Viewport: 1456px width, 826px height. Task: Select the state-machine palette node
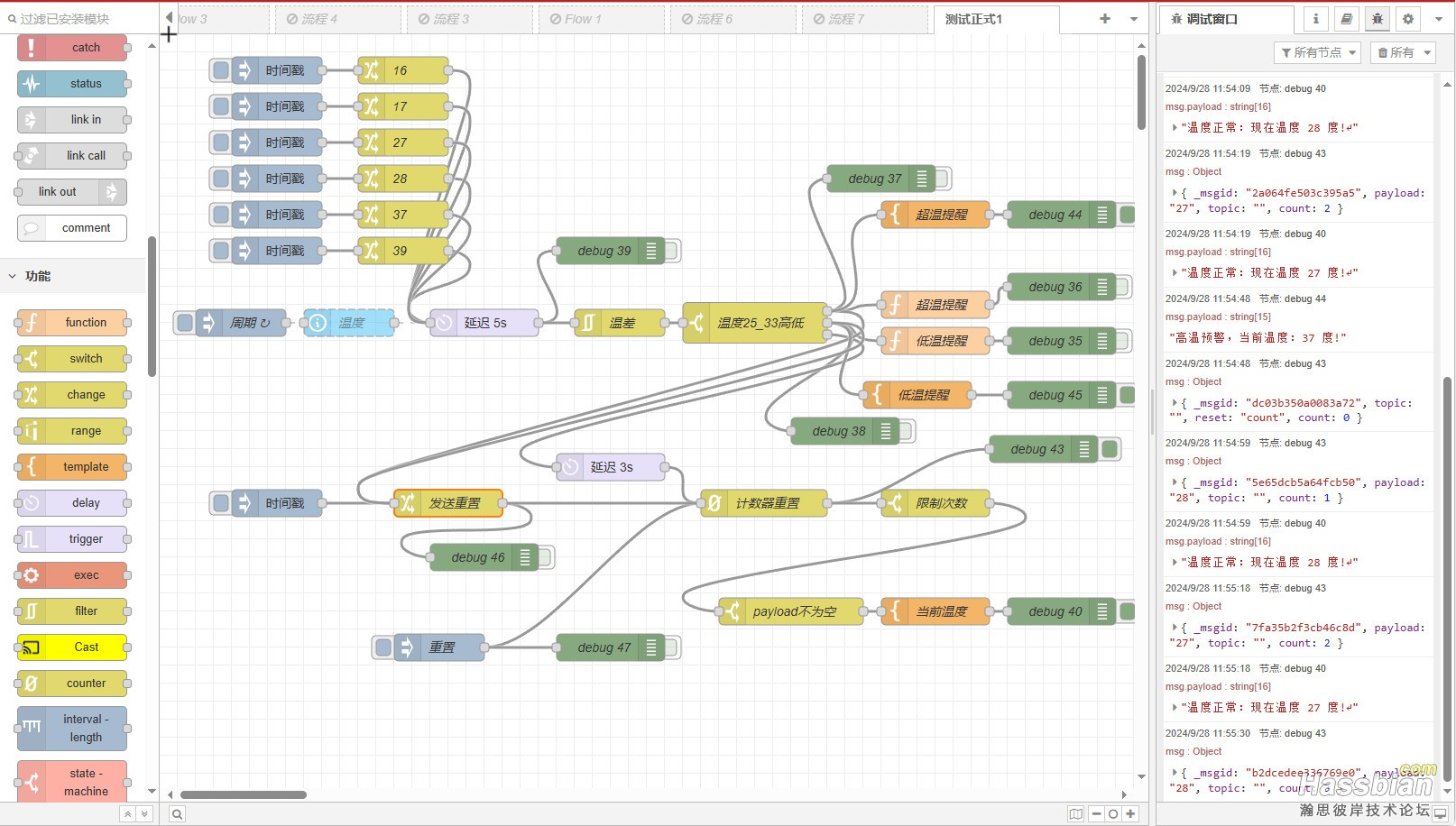(x=72, y=782)
